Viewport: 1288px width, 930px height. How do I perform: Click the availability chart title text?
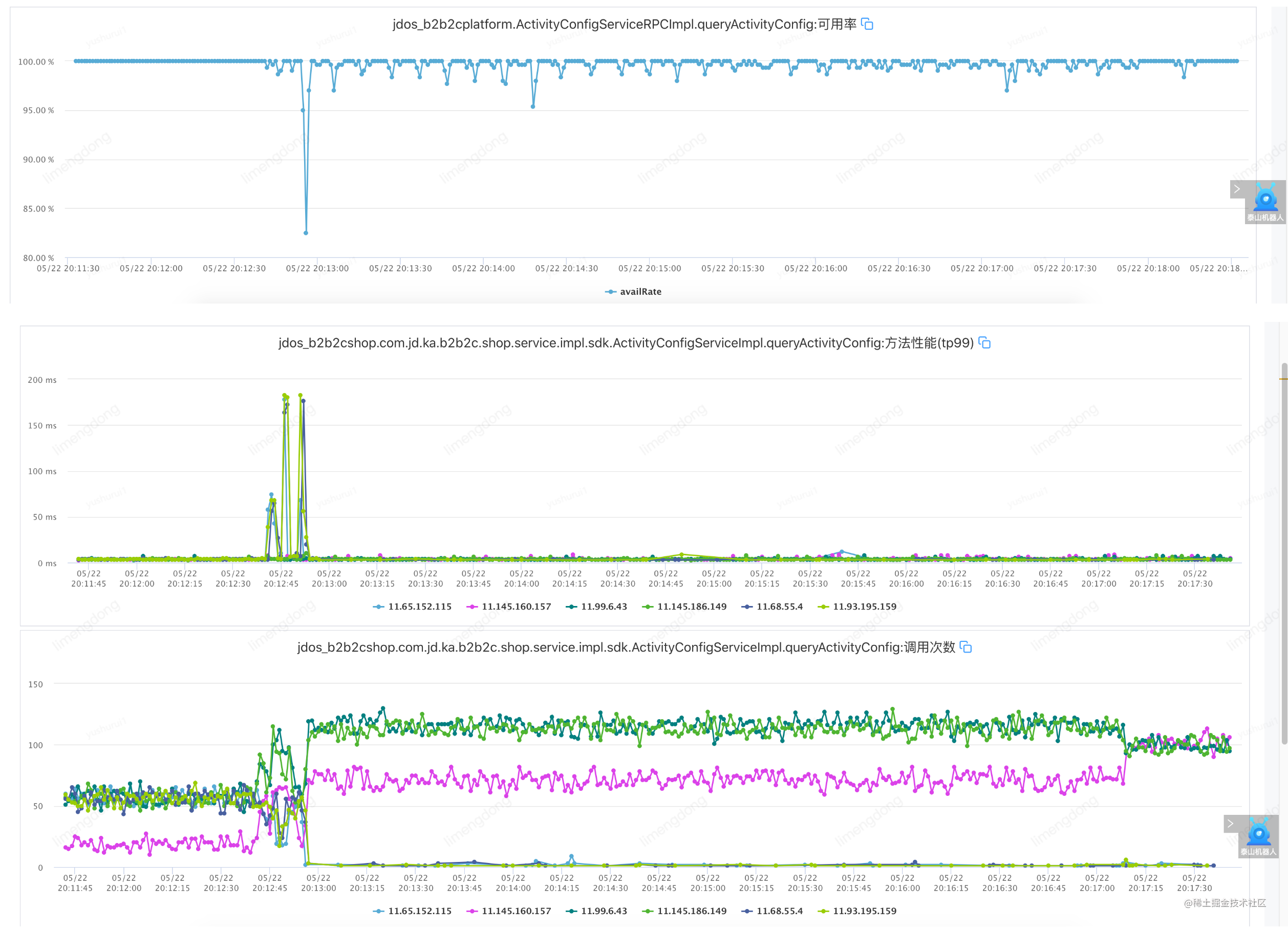point(624,24)
